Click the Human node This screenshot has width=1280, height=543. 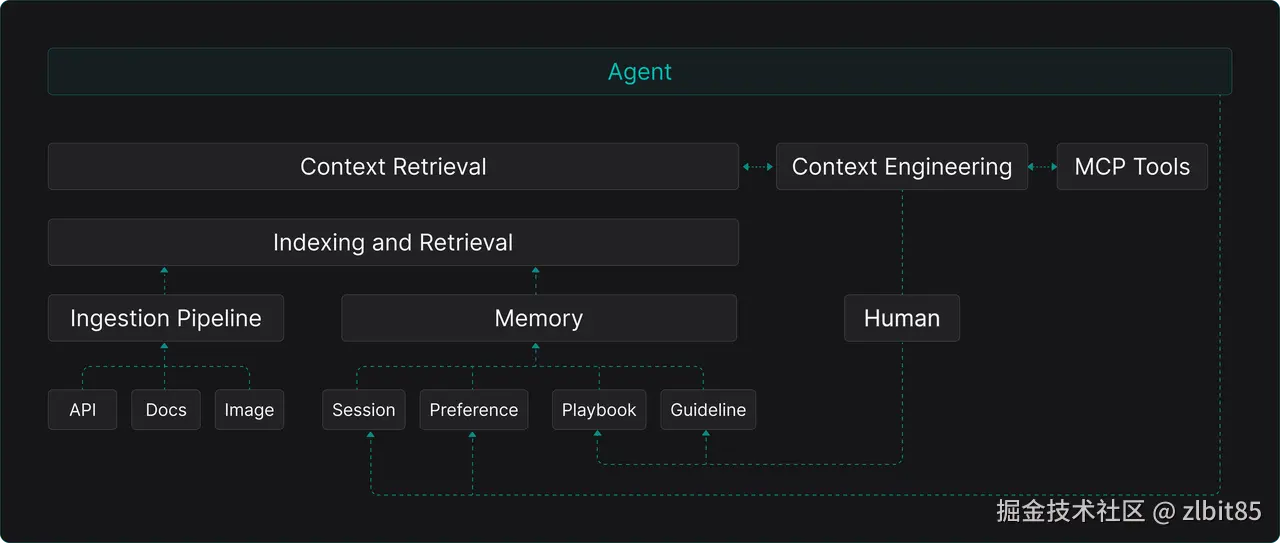pyautogui.click(x=902, y=318)
